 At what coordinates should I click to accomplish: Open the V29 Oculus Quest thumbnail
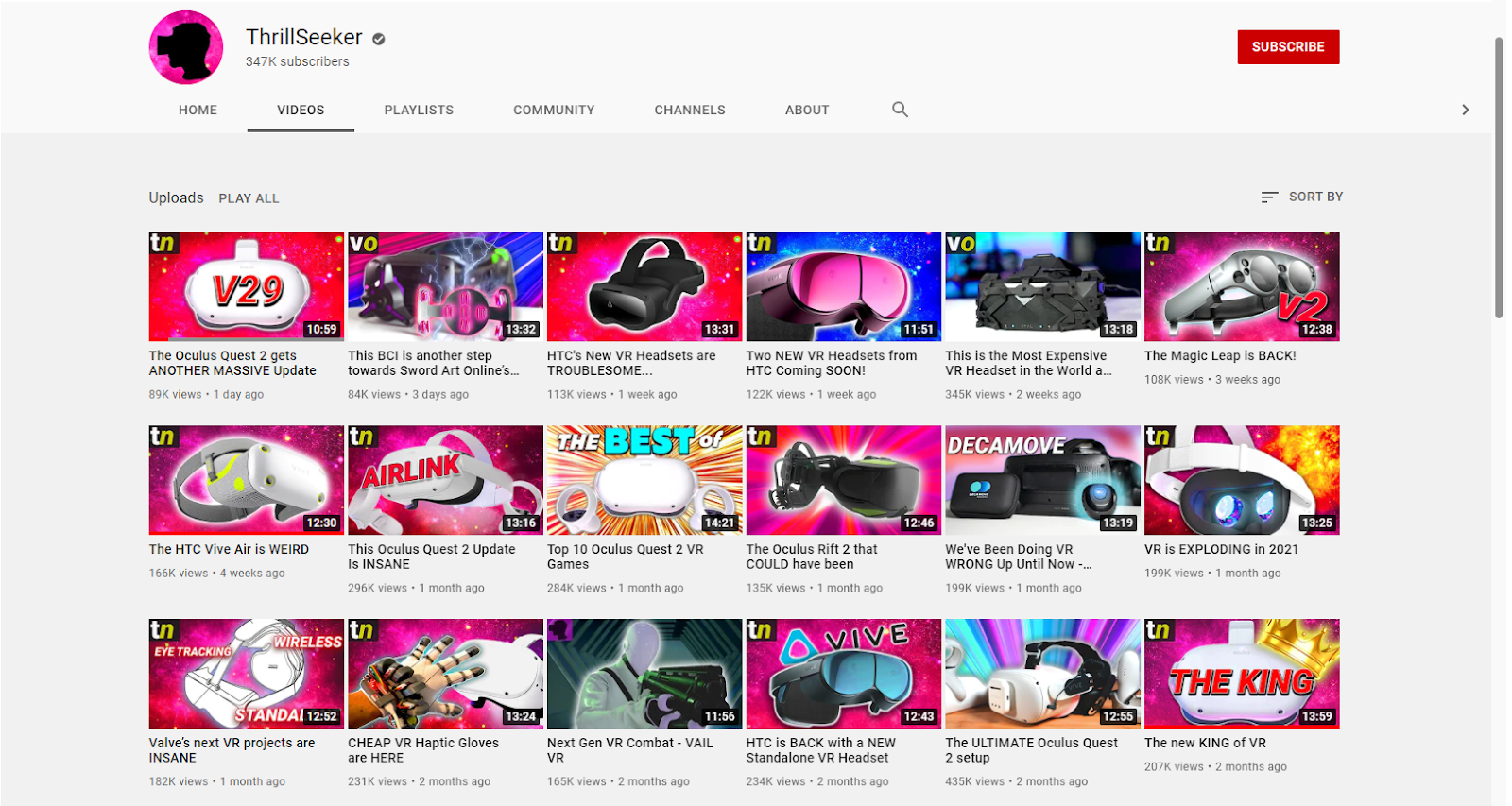pos(247,286)
